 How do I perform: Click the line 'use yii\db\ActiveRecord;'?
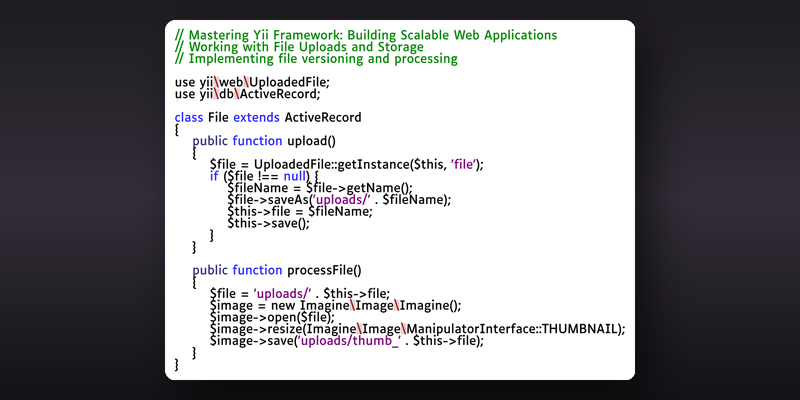pos(247,94)
